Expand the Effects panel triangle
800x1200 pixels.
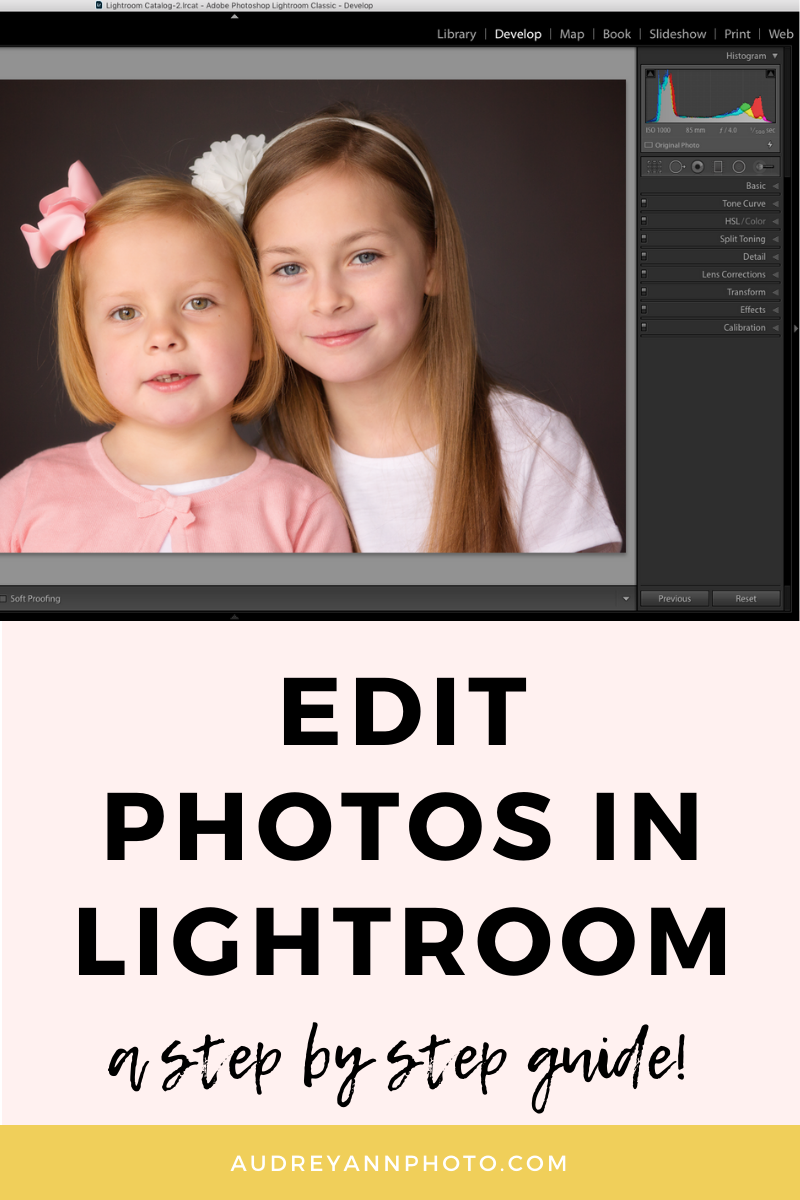(x=776, y=310)
